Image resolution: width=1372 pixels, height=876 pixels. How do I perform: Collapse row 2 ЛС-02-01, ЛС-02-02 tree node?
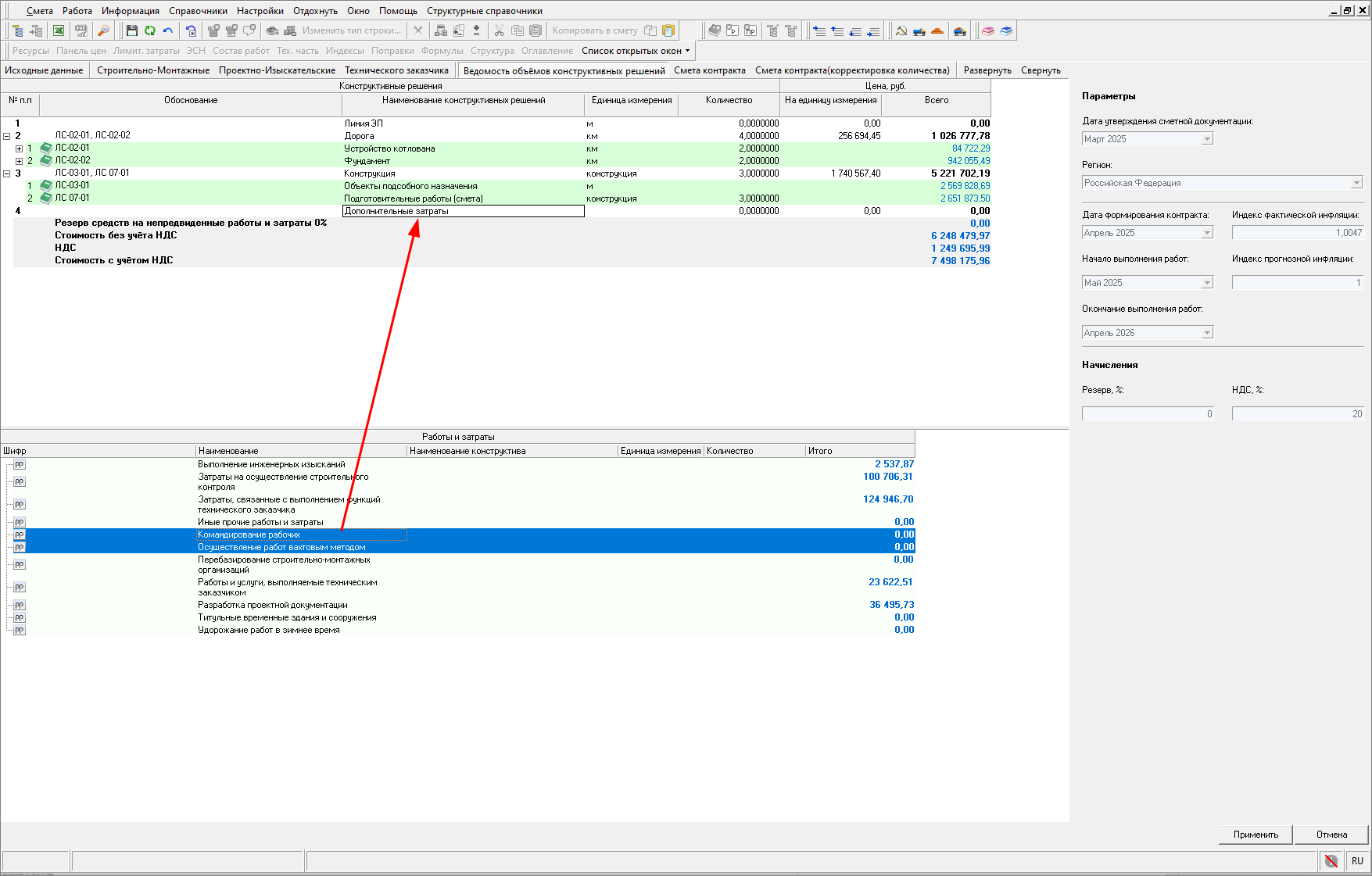[x=7, y=136]
